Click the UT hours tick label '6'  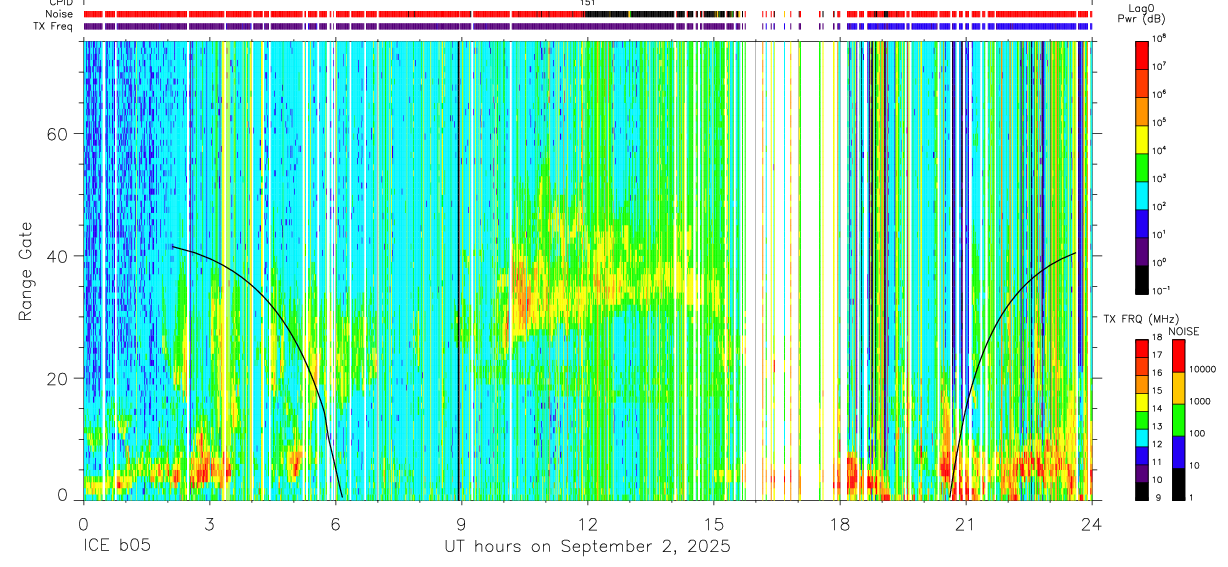[335, 523]
